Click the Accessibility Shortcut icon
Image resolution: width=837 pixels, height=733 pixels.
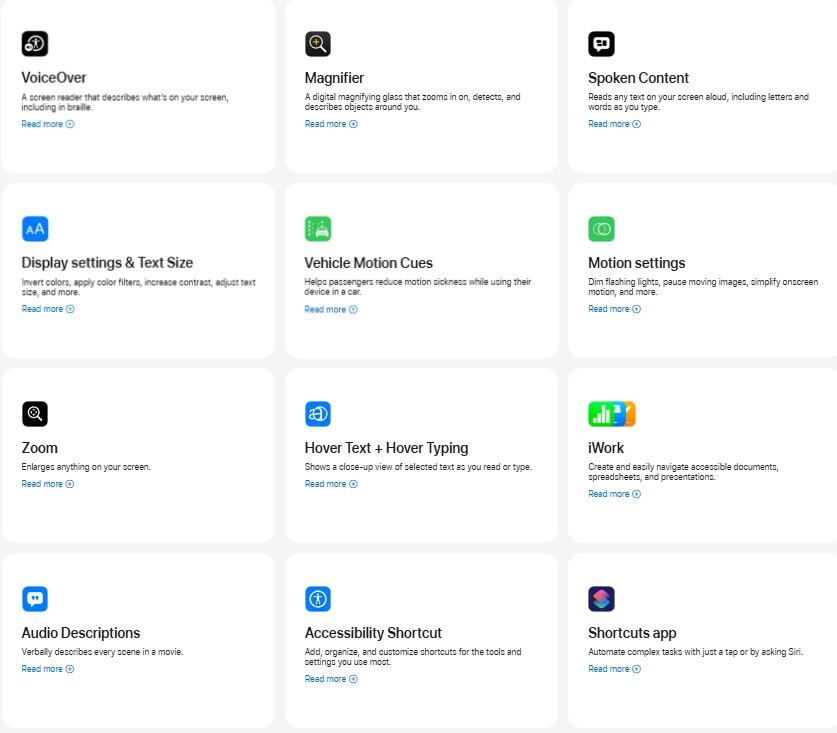click(x=318, y=599)
